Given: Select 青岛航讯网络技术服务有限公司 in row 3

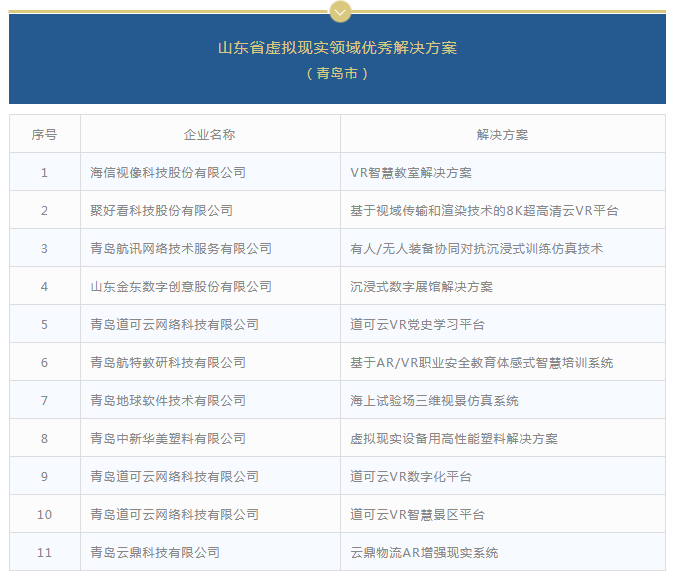Looking at the screenshot, I should point(181,248).
